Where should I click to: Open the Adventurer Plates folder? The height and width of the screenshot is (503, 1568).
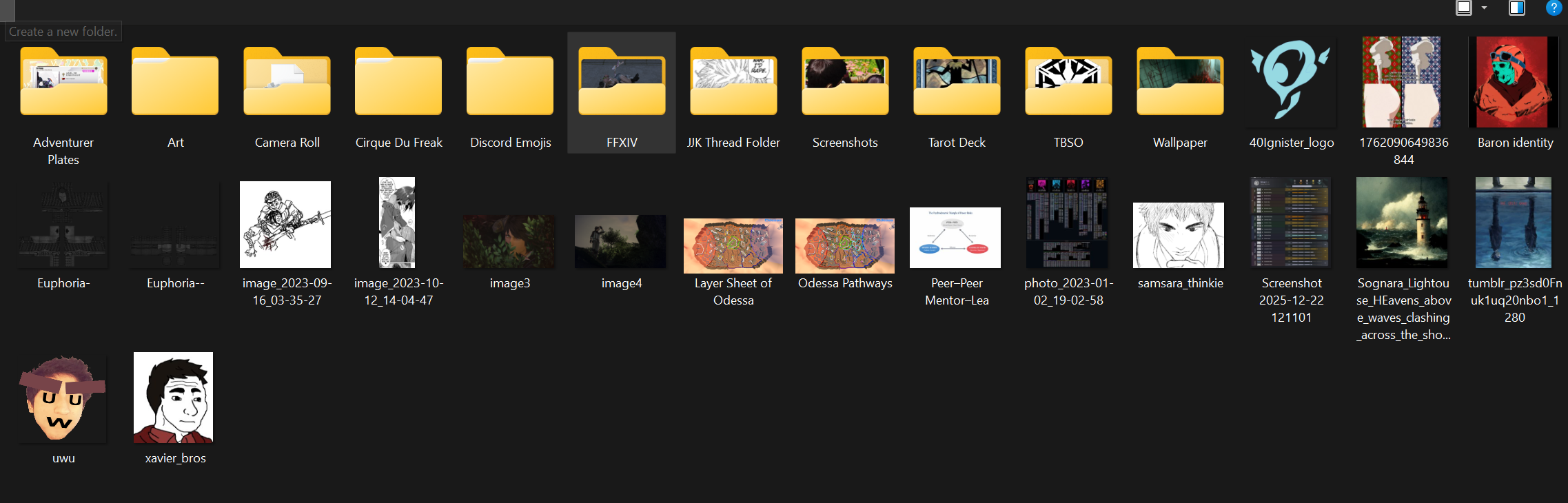click(63, 81)
